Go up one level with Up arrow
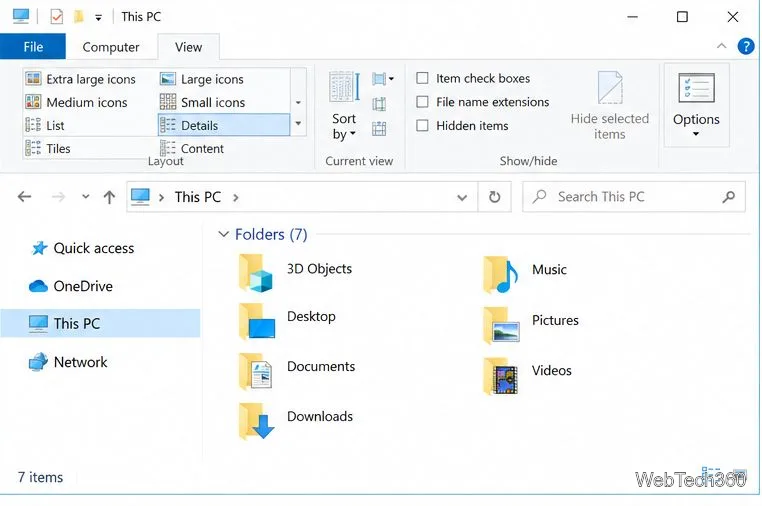Image resolution: width=762 pixels, height=506 pixels. click(x=109, y=197)
